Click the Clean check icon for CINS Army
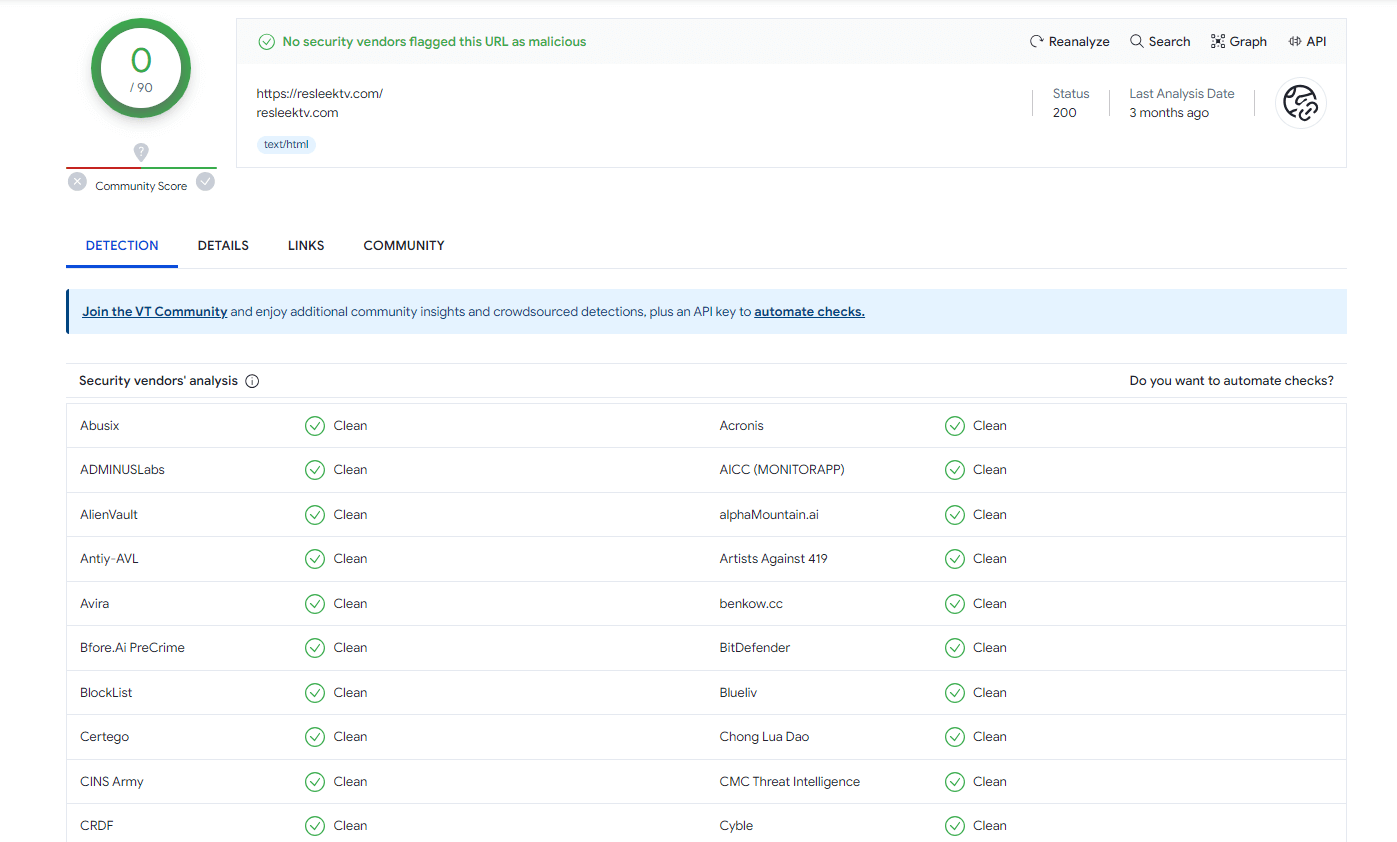1397x842 pixels. click(315, 782)
